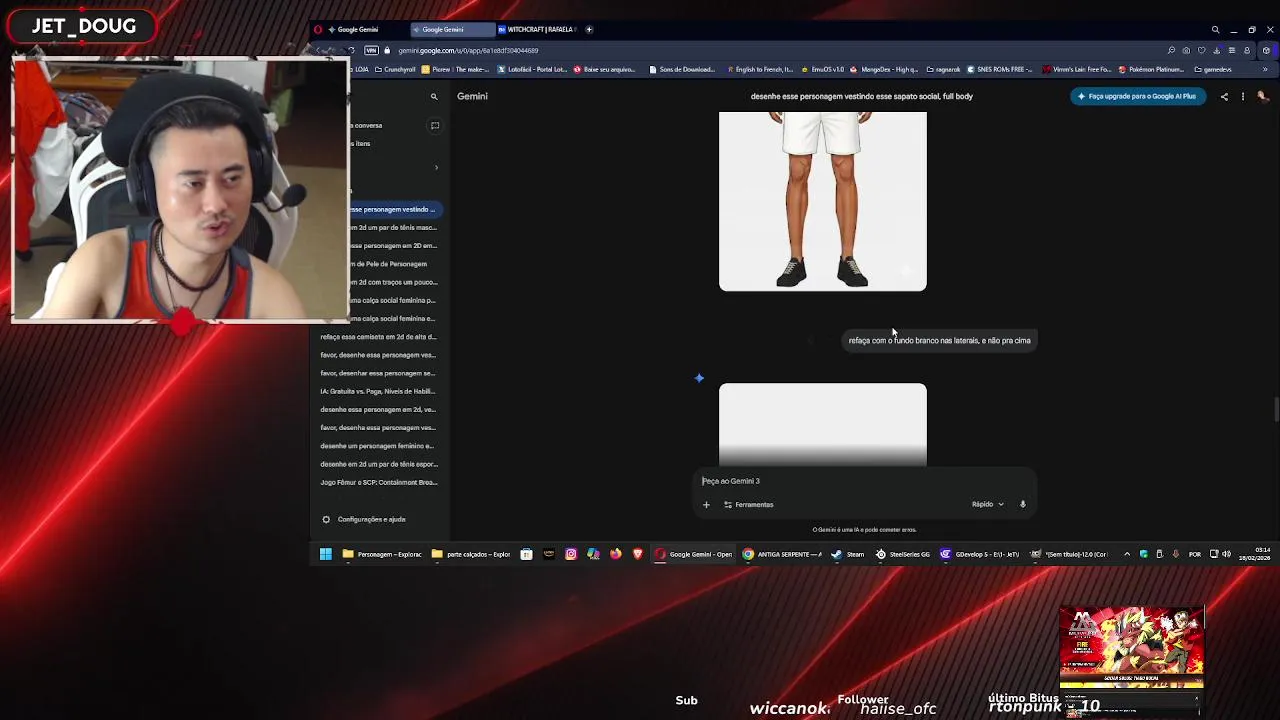Open chat 'favor, desenhar essa personagem se...'
The height and width of the screenshot is (720, 1280).
pyautogui.click(x=378, y=373)
